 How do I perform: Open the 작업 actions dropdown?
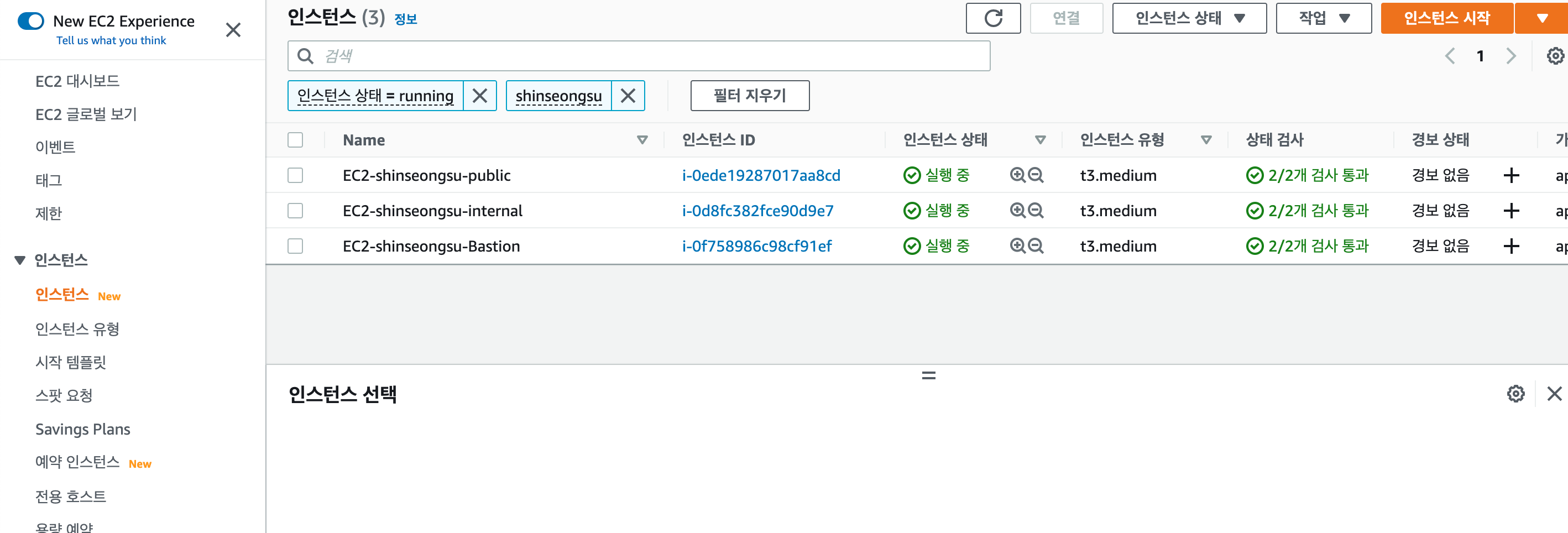pyautogui.click(x=1323, y=18)
